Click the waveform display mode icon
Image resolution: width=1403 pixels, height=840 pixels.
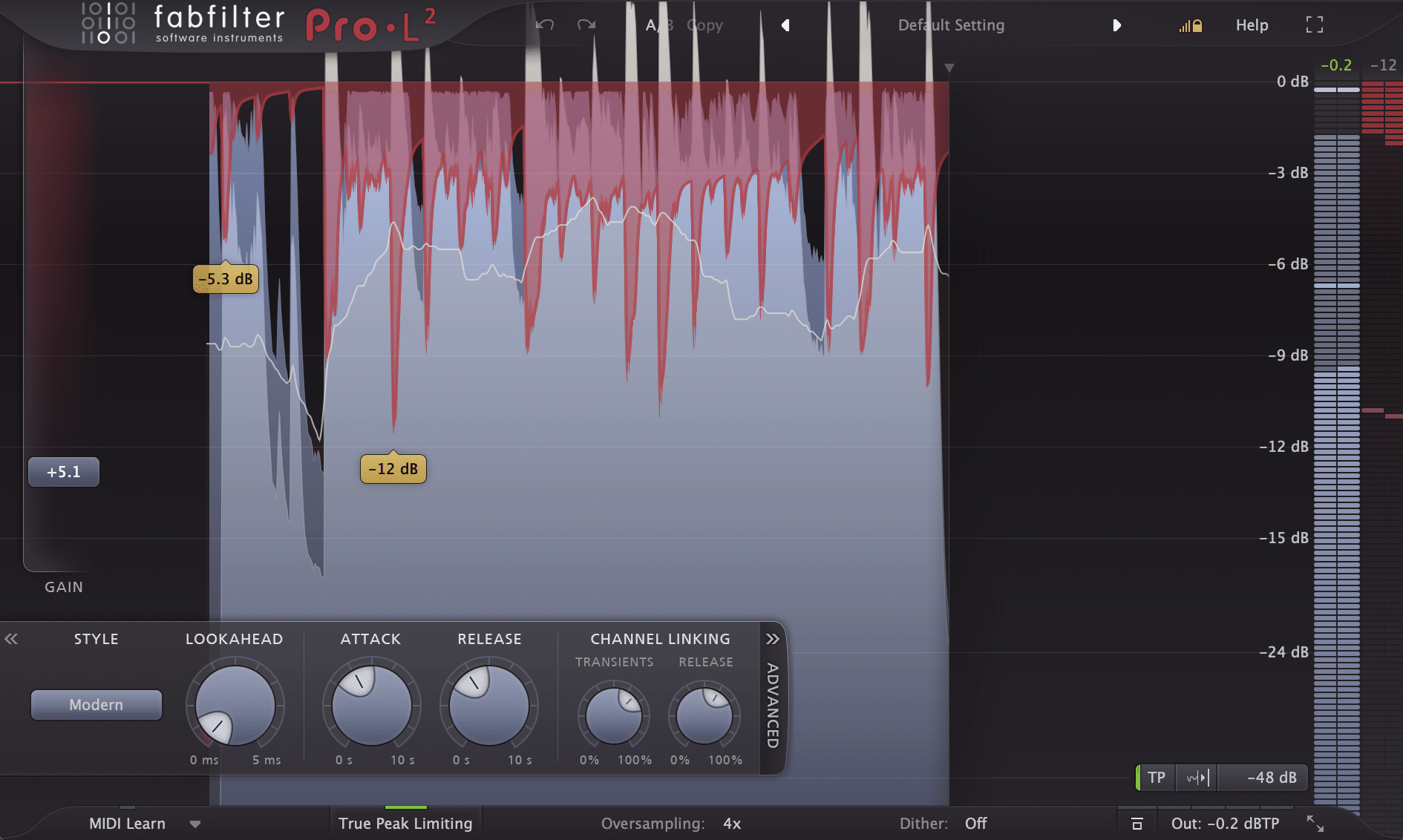(x=1197, y=778)
